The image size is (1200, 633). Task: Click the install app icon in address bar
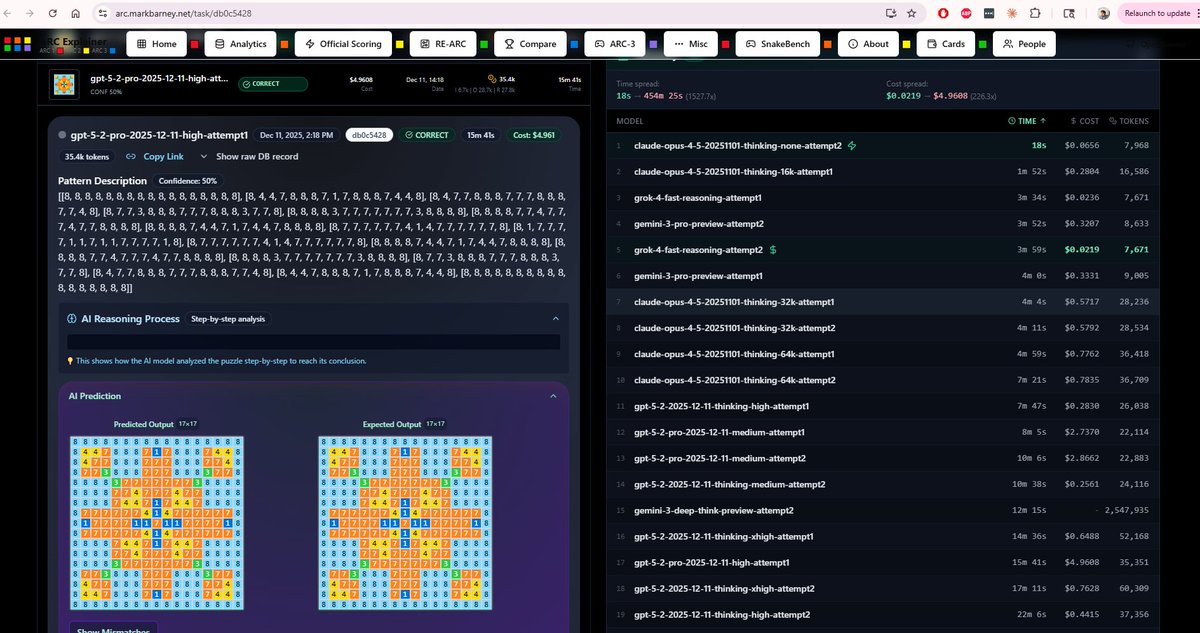(x=890, y=14)
